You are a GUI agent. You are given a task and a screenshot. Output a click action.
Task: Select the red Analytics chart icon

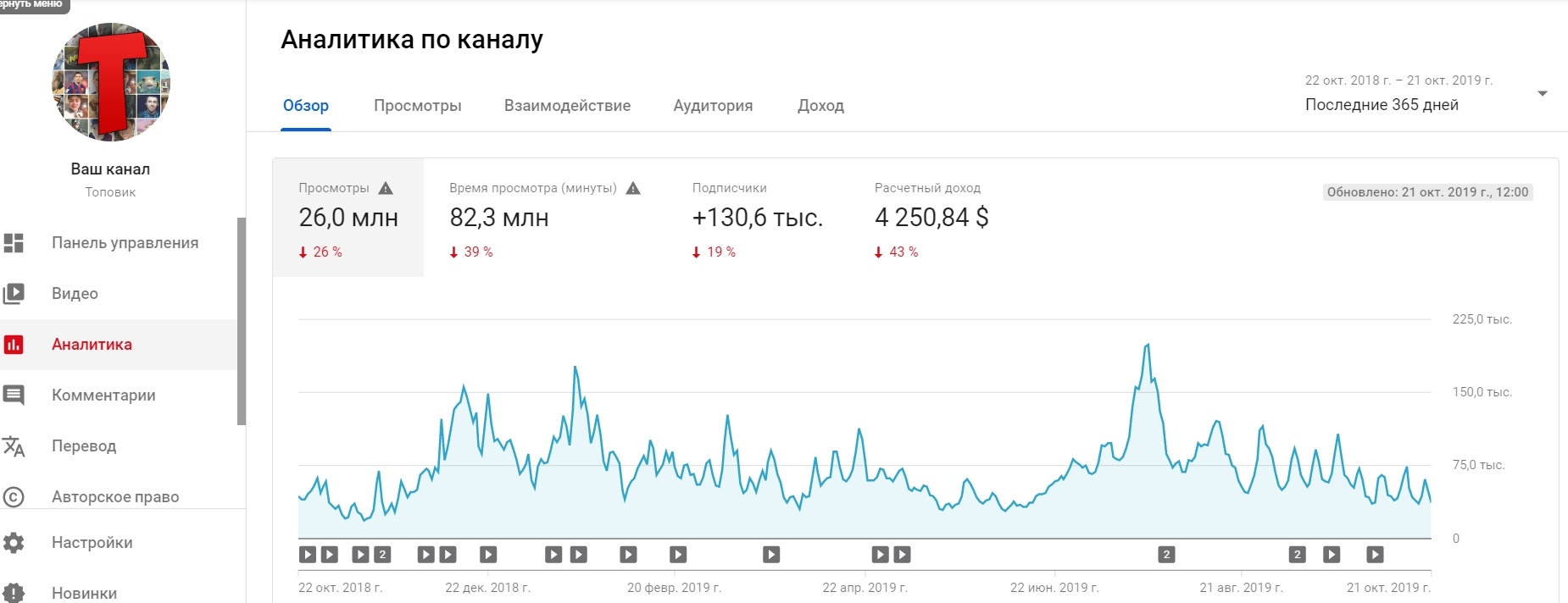14,345
